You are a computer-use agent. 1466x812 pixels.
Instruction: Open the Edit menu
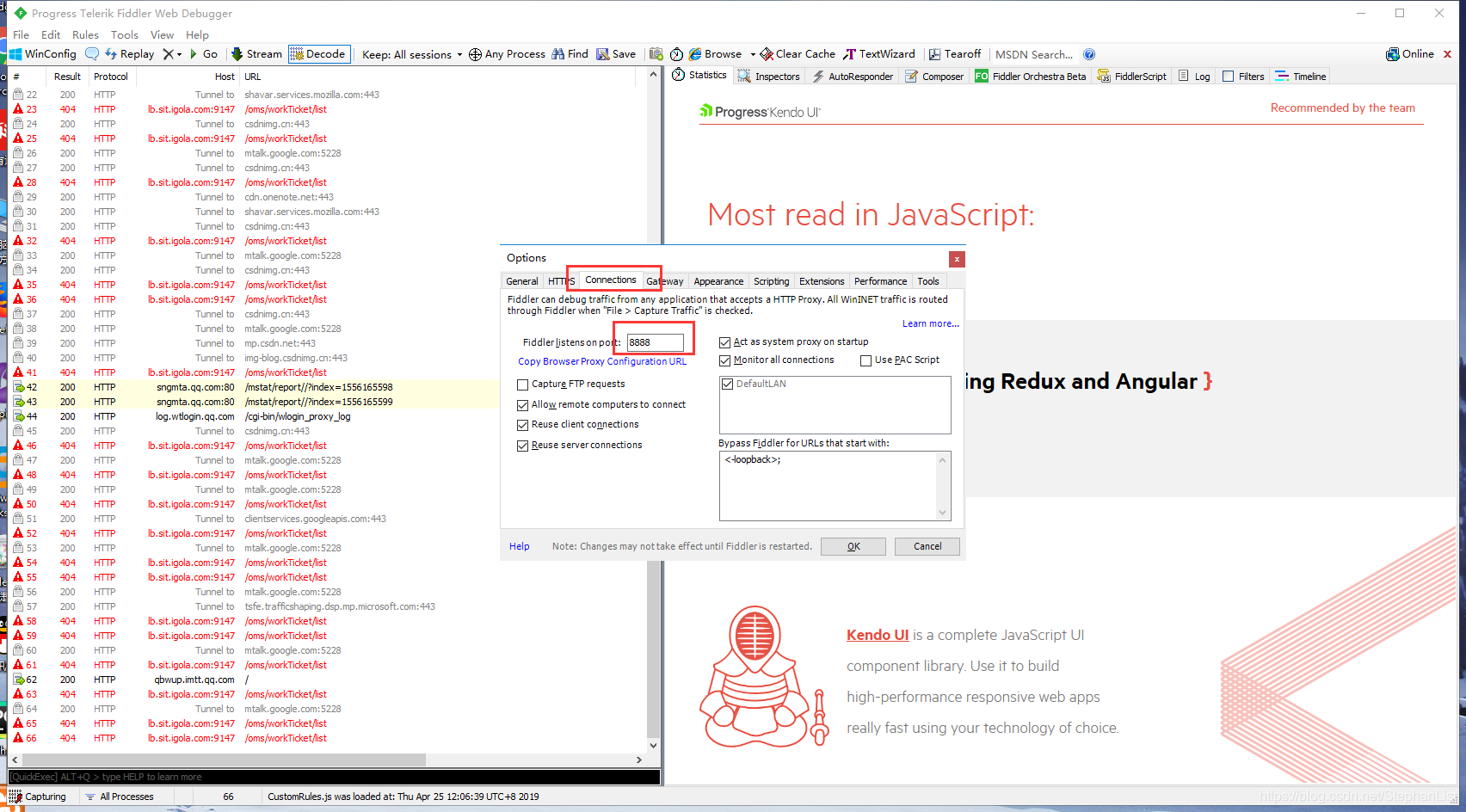coord(51,34)
